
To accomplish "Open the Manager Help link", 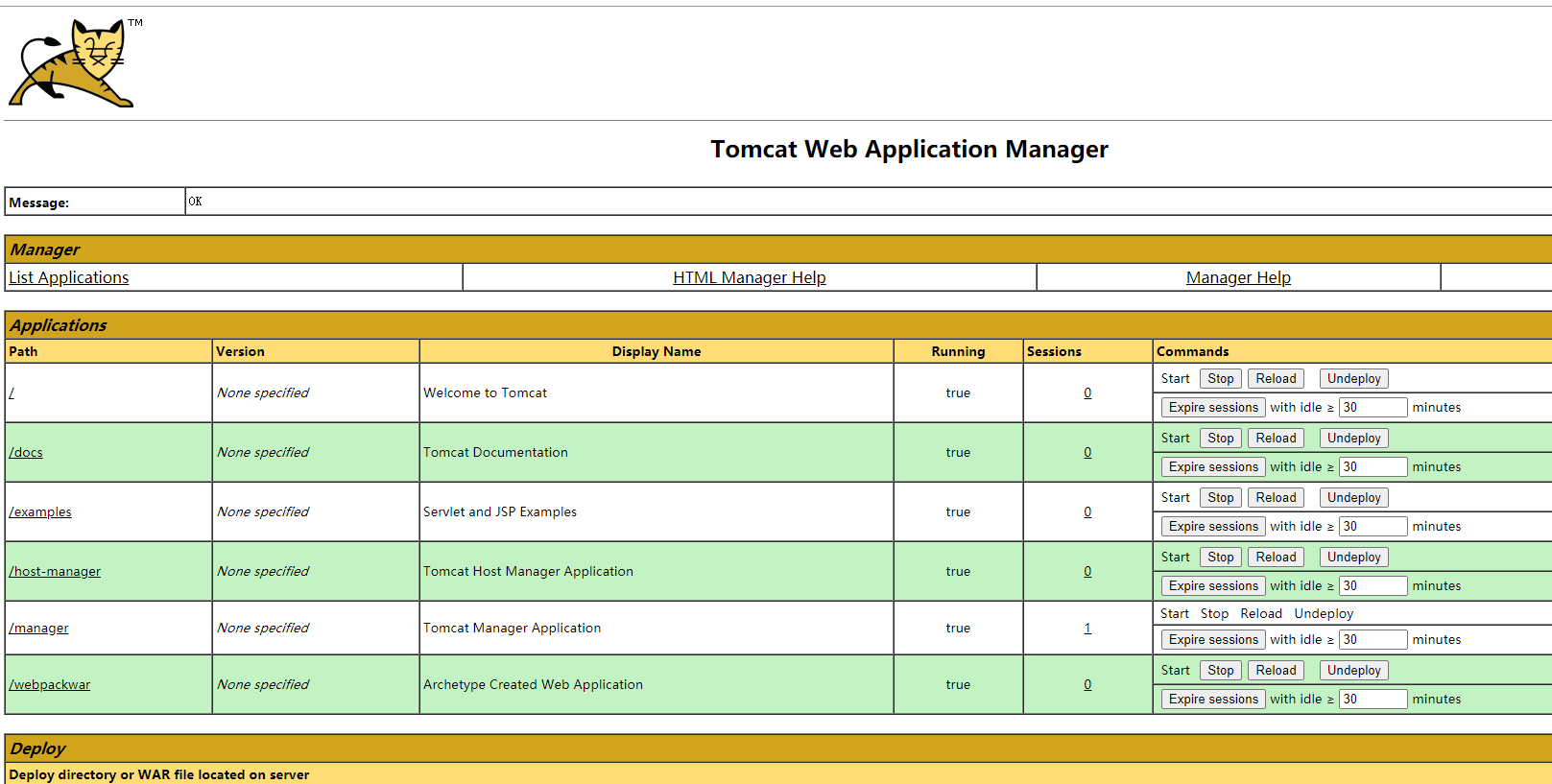I will point(1237,277).
